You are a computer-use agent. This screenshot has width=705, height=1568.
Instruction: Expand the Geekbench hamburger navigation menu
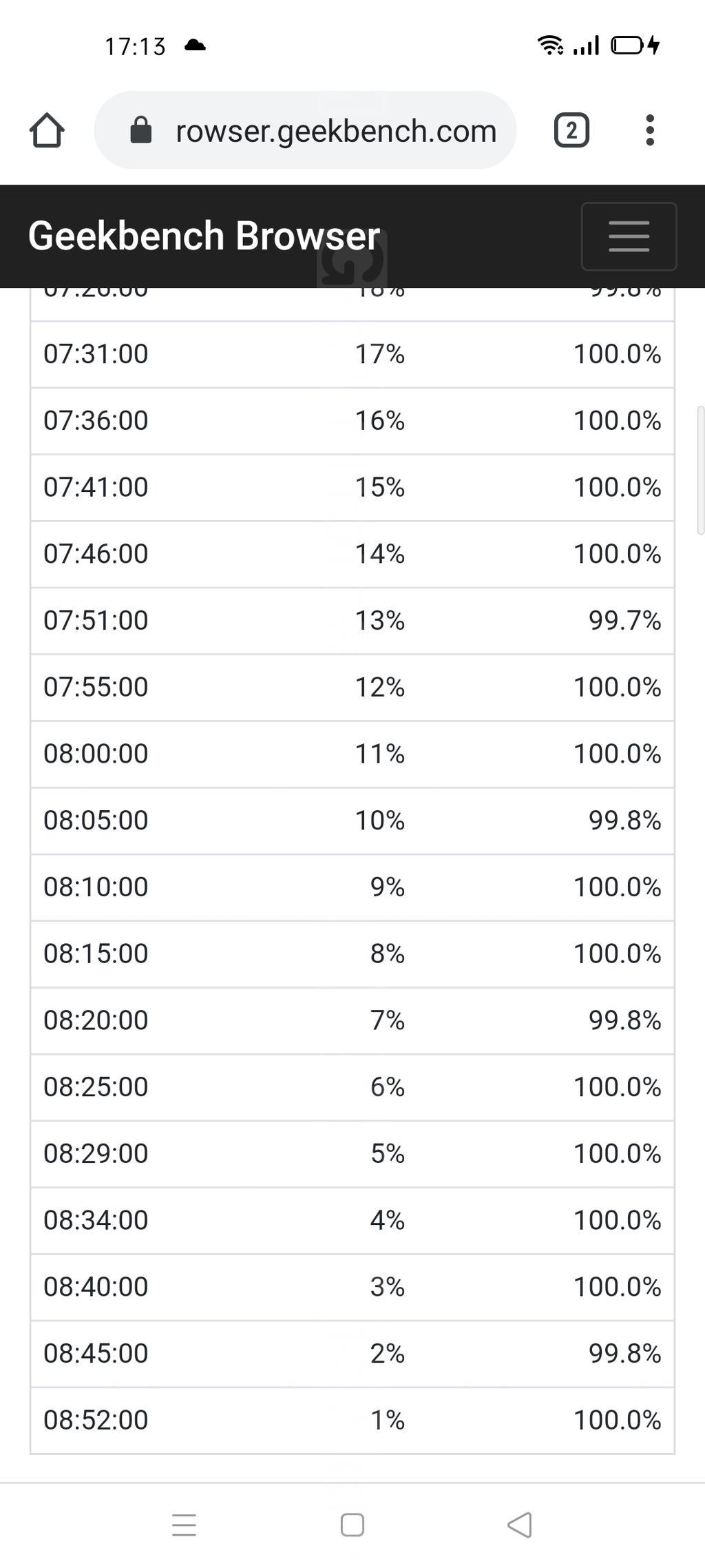[629, 236]
